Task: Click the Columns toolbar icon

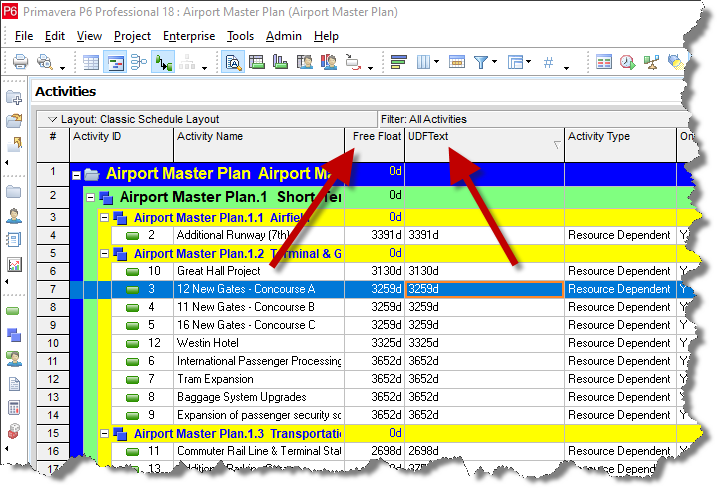Action: [423, 62]
